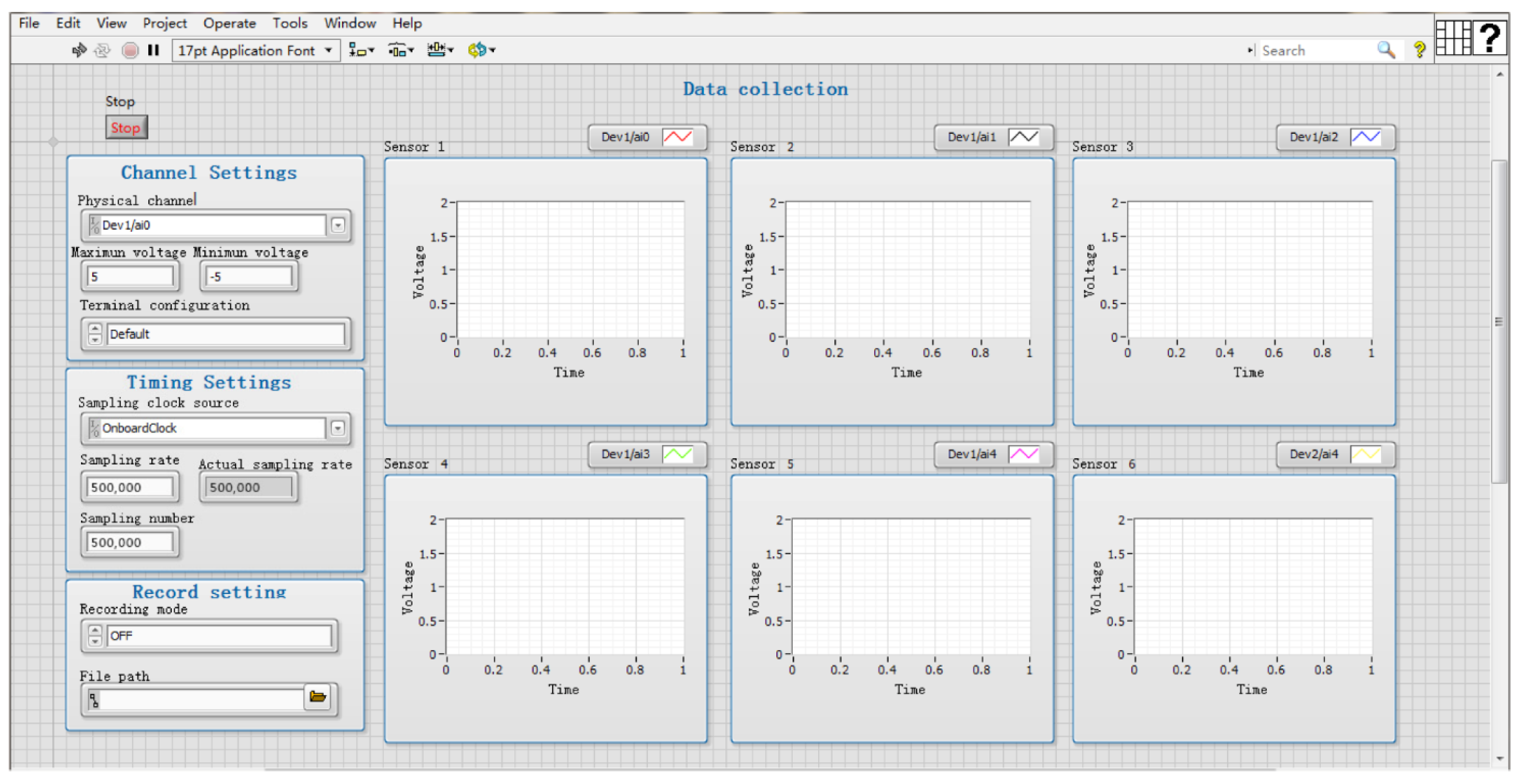Expand the Physical channel dropdown
1520x784 pixels.
click(x=337, y=225)
